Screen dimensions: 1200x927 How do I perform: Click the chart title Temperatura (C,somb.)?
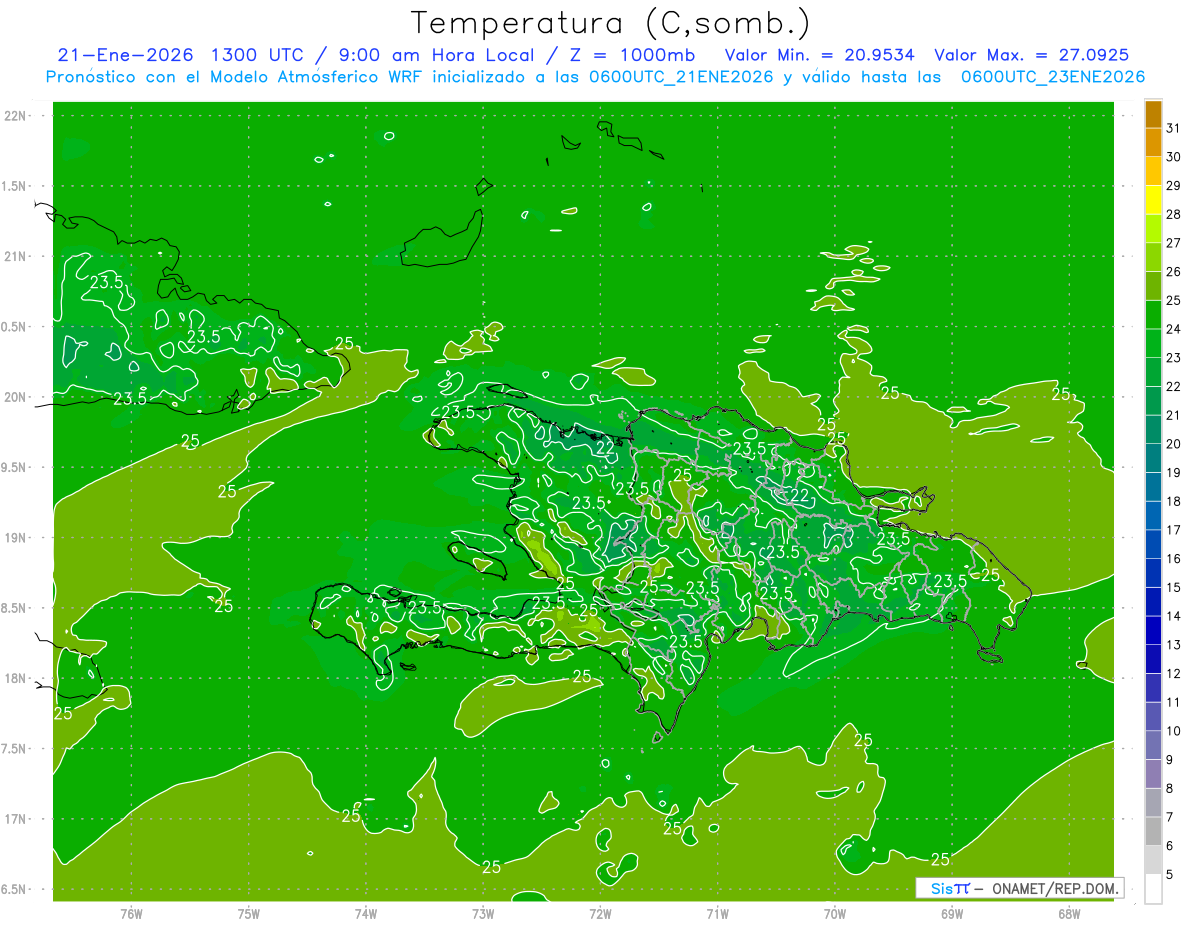[x=609, y=23]
